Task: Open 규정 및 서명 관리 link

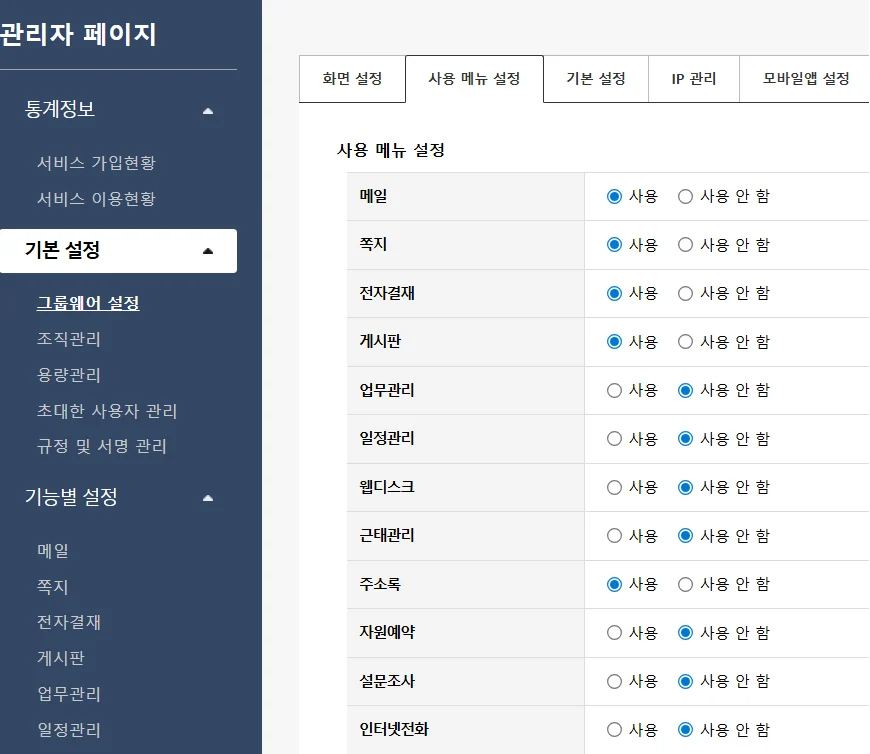Action: click(102, 447)
